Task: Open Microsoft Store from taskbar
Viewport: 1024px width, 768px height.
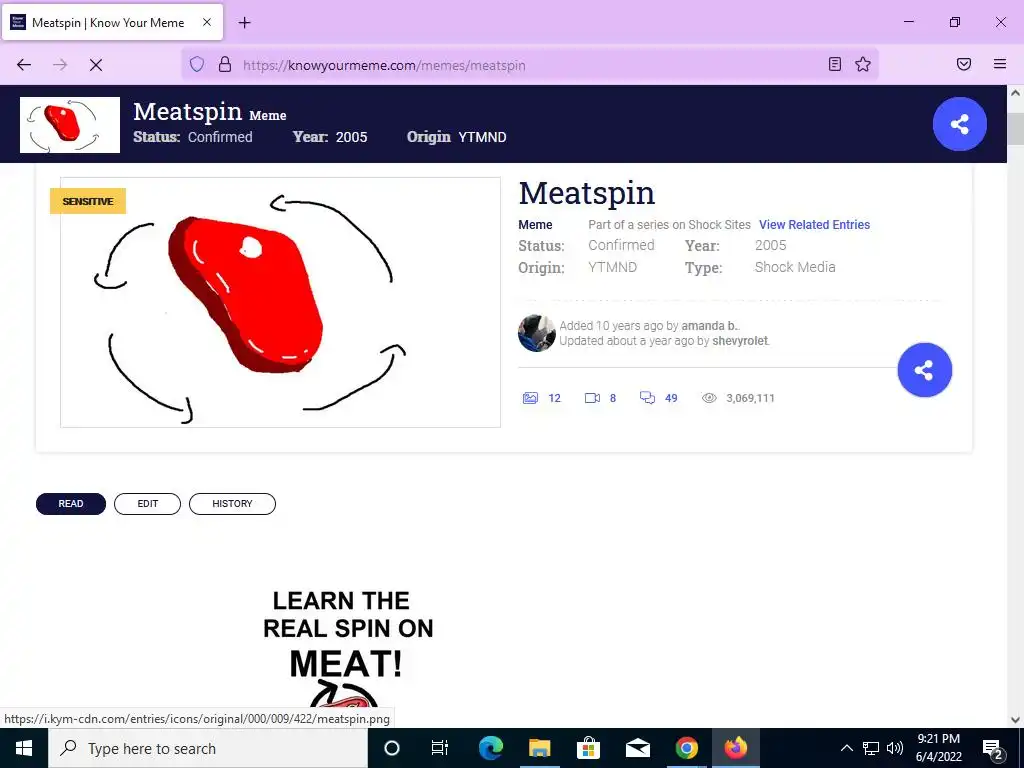Action: (x=588, y=748)
